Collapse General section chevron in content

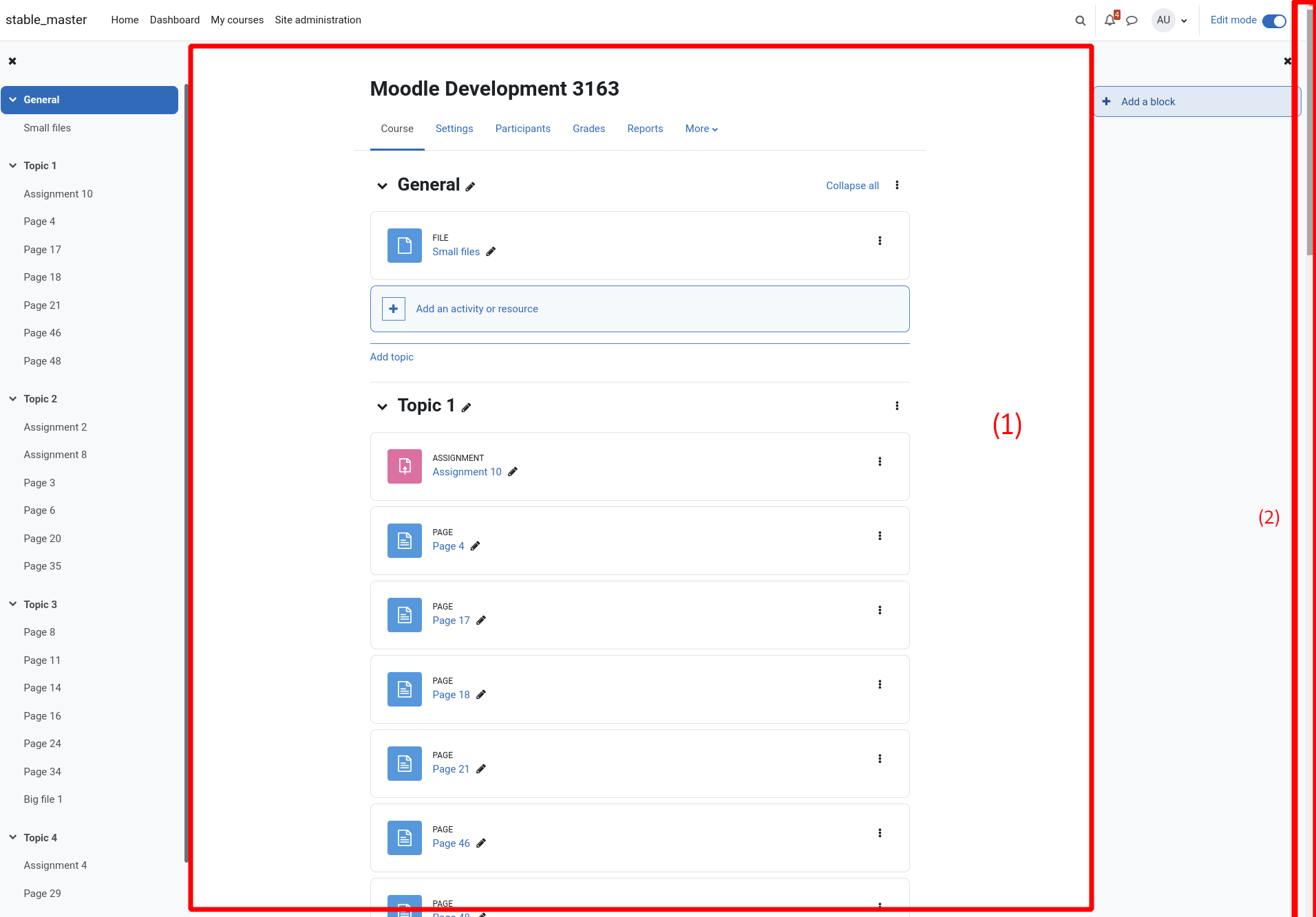(382, 186)
